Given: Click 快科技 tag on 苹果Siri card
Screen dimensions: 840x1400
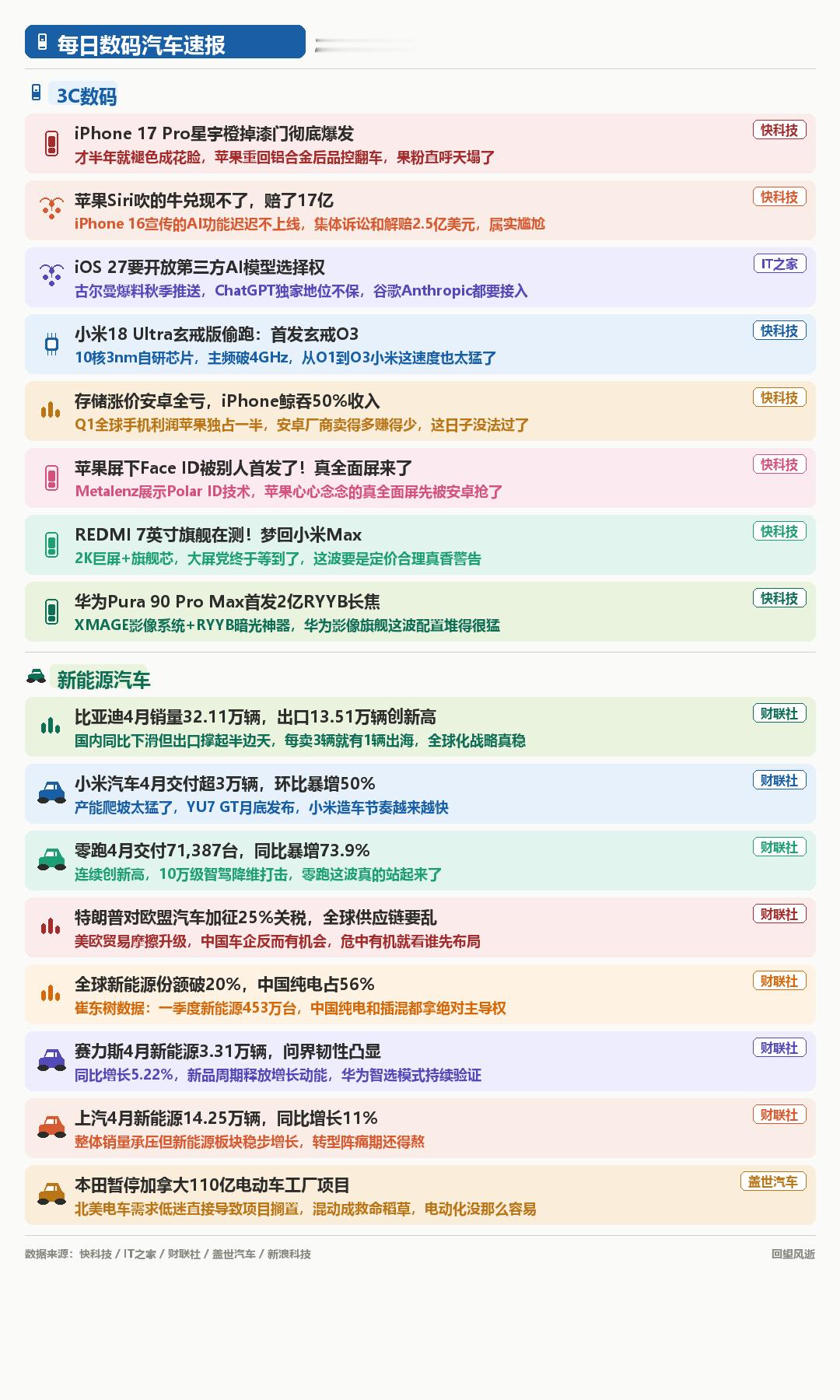Looking at the screenshot, I should [x=779, y=197].
